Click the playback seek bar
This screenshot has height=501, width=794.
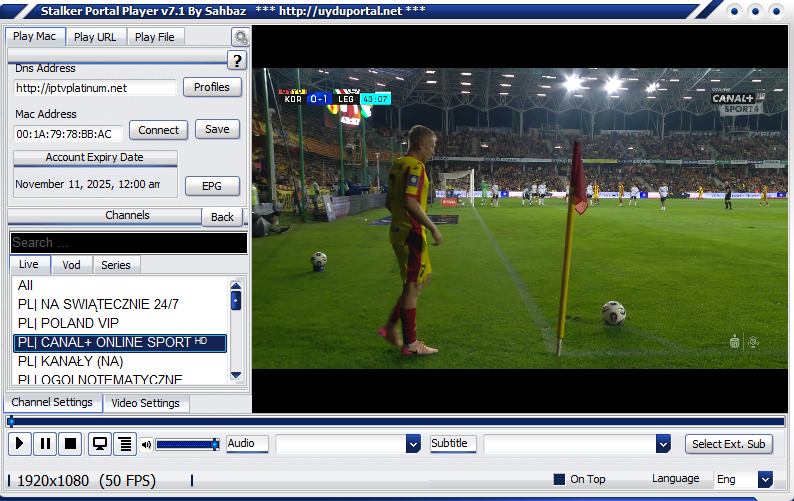(x=396, y=421)
